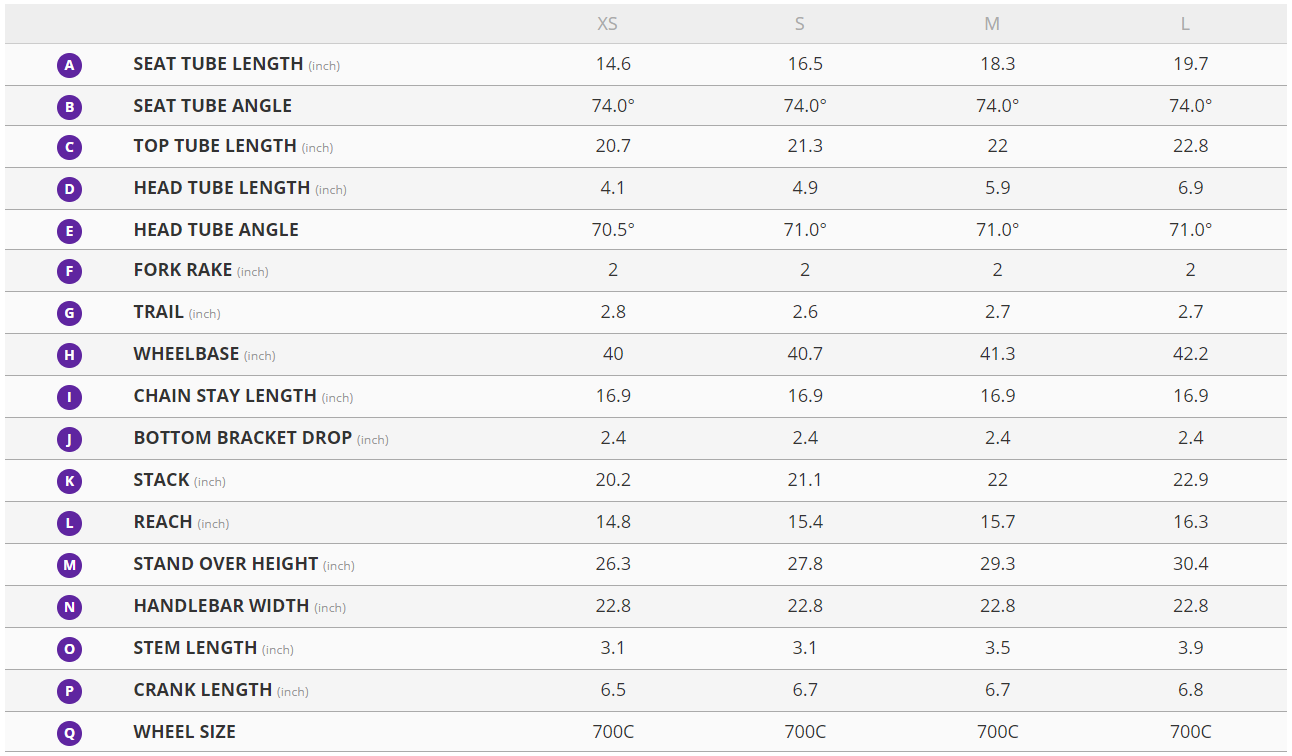Click the Handlebar Width row label
The height and width of the screenshot is (756, 1292).
pyautogui.click(x=222, y=606)
